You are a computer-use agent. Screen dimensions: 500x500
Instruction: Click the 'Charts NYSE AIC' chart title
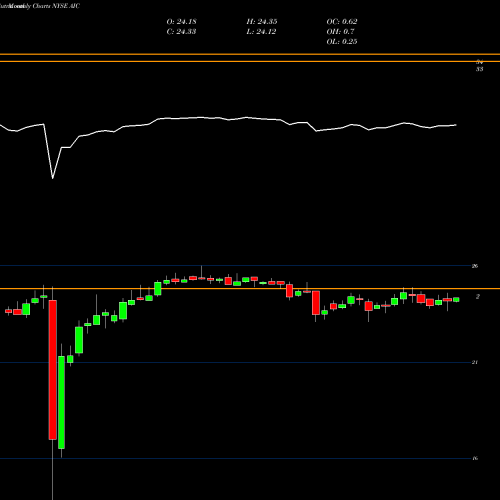[x=56, y=6]
